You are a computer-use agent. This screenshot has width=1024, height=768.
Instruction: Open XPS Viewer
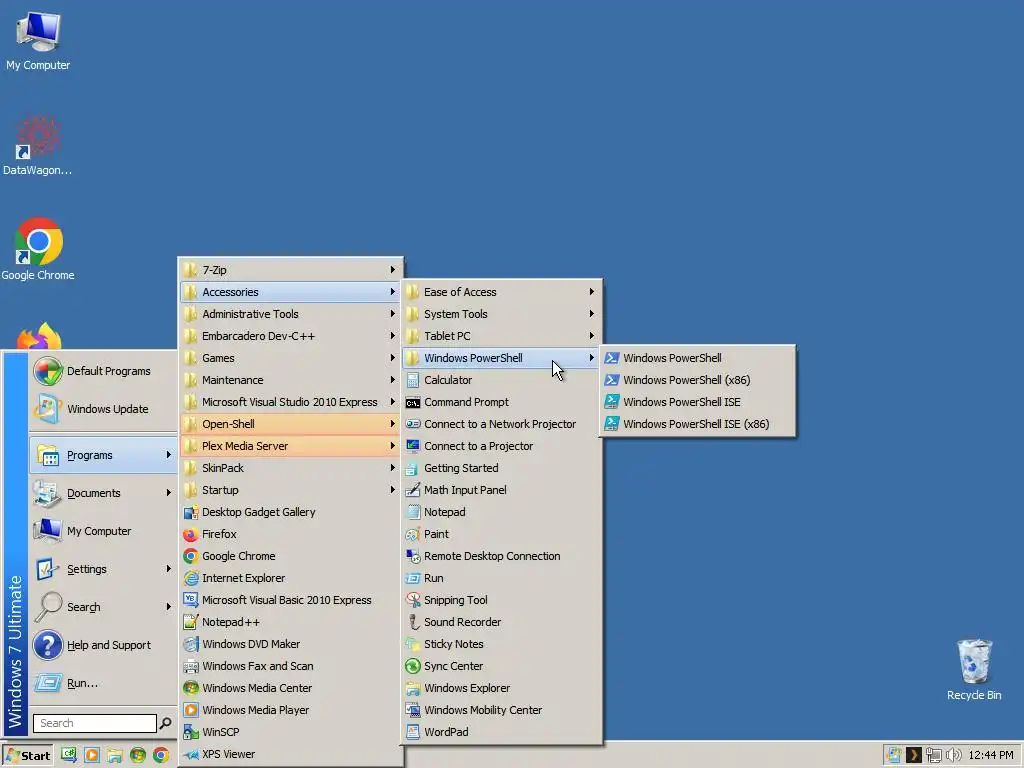coord(291,754)
